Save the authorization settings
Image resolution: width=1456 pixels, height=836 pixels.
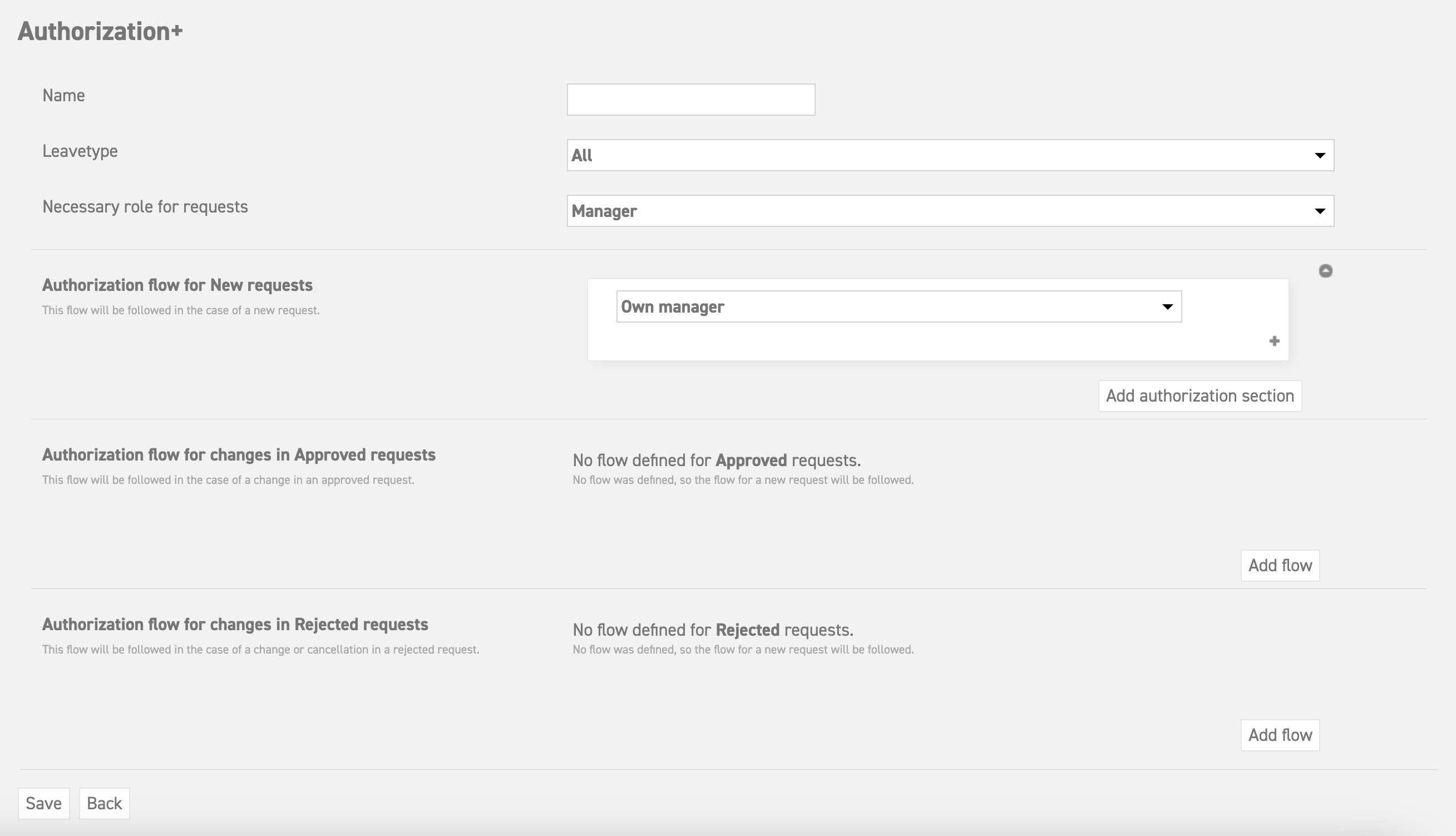click(x=43, y=803)
